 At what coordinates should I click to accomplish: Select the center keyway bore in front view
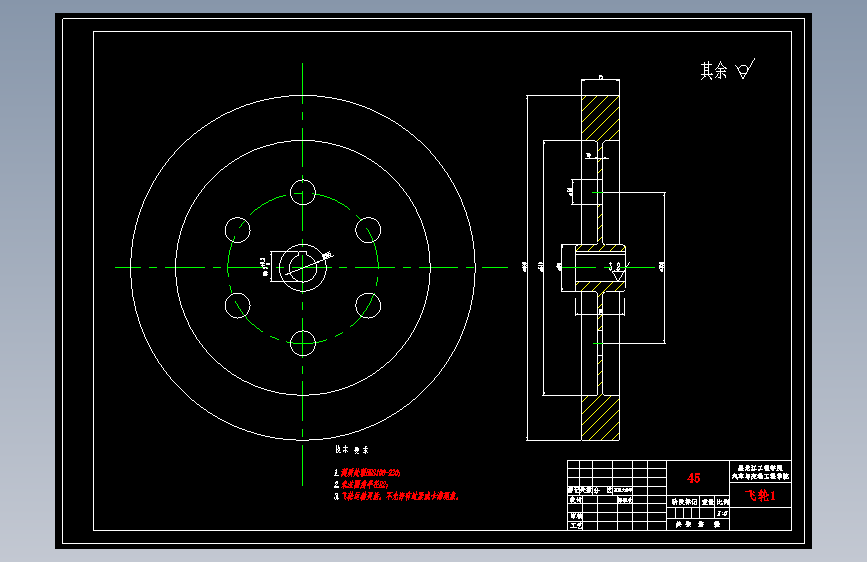tap(302, 268)
